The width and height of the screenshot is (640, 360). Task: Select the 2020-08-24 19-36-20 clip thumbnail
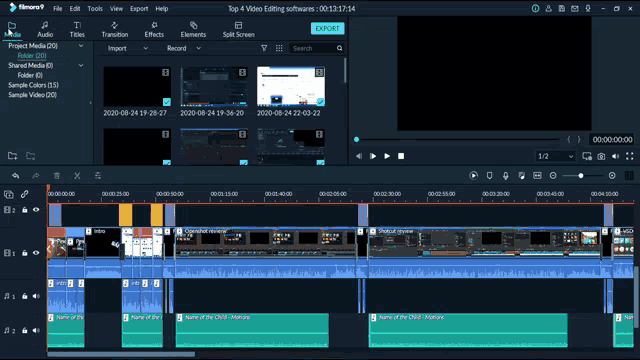pyautogui.click(x=214, y=87)
